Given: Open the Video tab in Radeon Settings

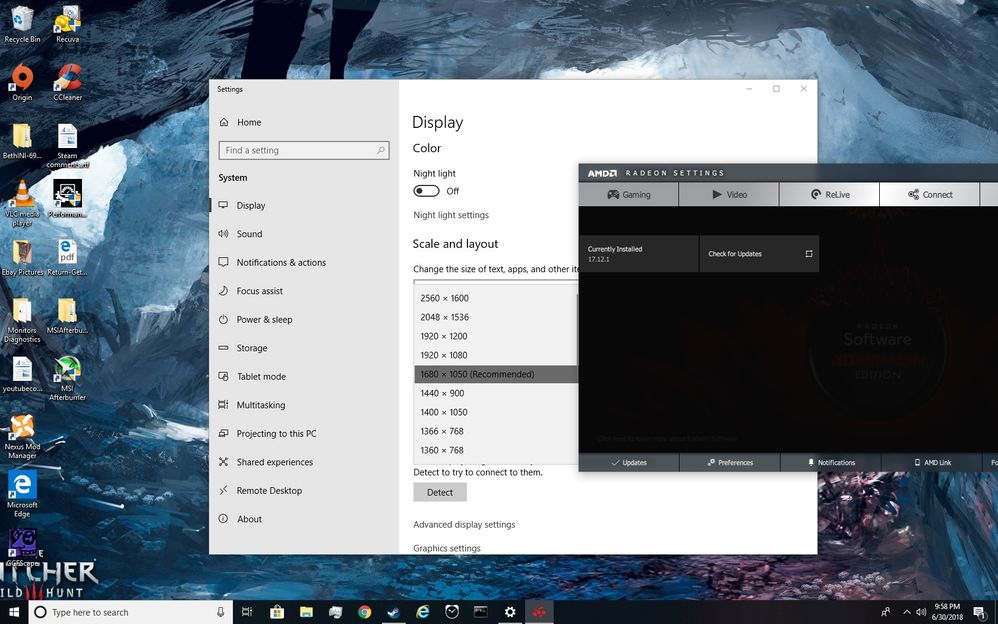Looking at the screenshot, I should coord(729,194).
